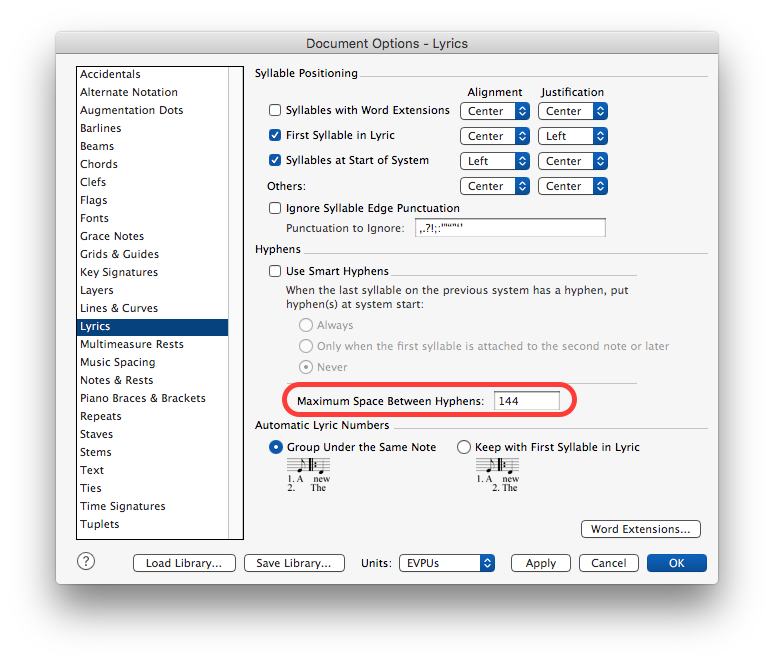Screen dimensions: 774x664
Task: Click the Keep with First Syllable preview image
Action: [497, 474]
